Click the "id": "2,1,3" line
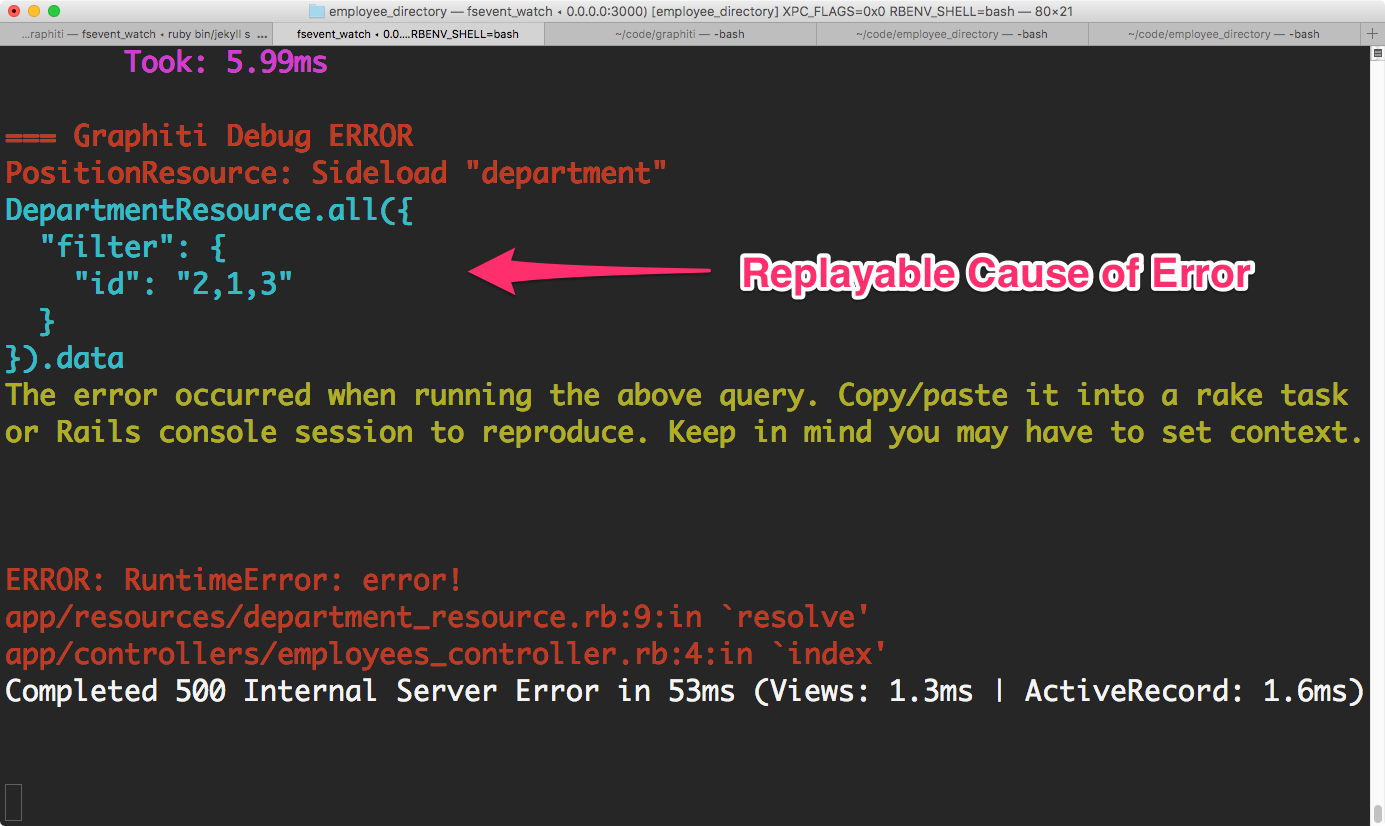Screen dimensions: 1385x826 coord(183,284)
